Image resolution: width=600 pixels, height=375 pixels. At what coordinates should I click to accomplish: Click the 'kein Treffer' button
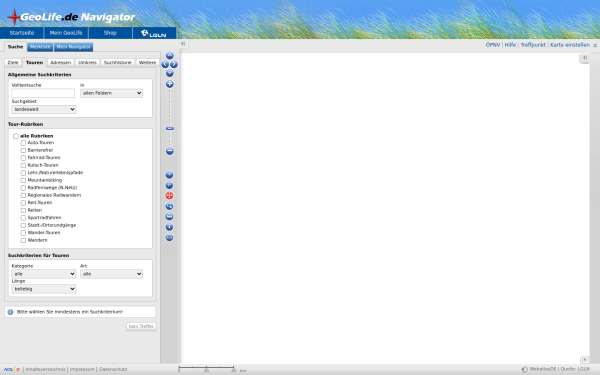point(141,326)
